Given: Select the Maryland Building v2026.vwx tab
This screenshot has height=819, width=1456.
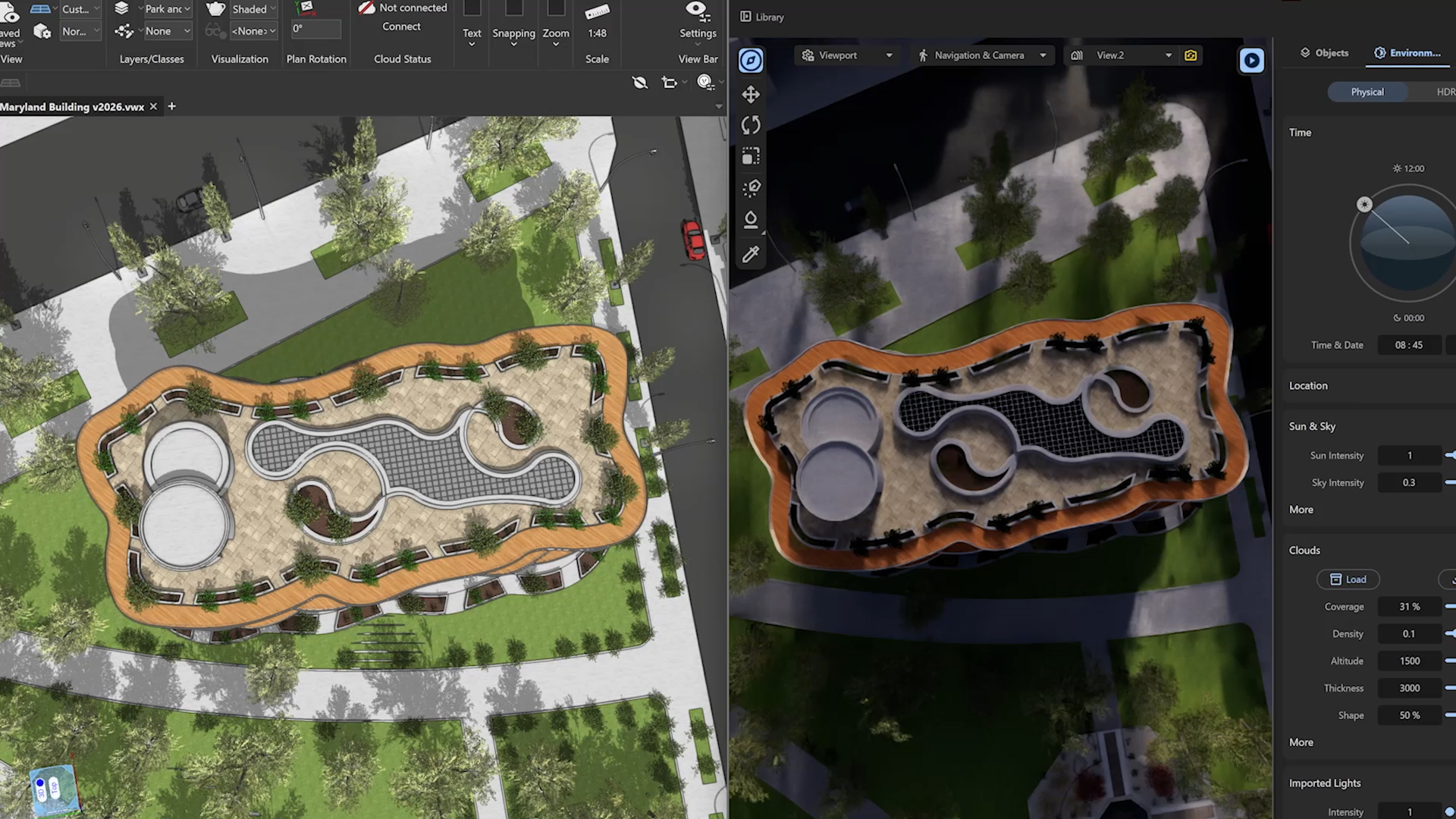Looking at the screenshot, I should click(x=72, y=107).
